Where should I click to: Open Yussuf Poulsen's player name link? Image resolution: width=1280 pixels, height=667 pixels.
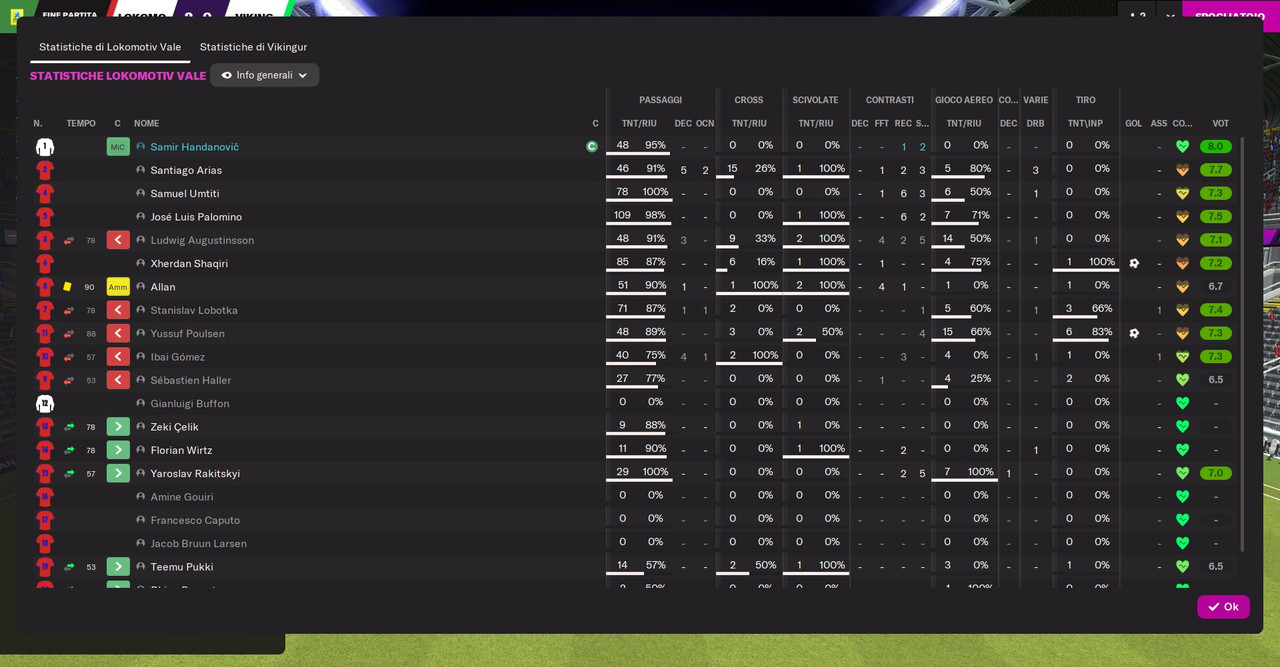point(187,334)
